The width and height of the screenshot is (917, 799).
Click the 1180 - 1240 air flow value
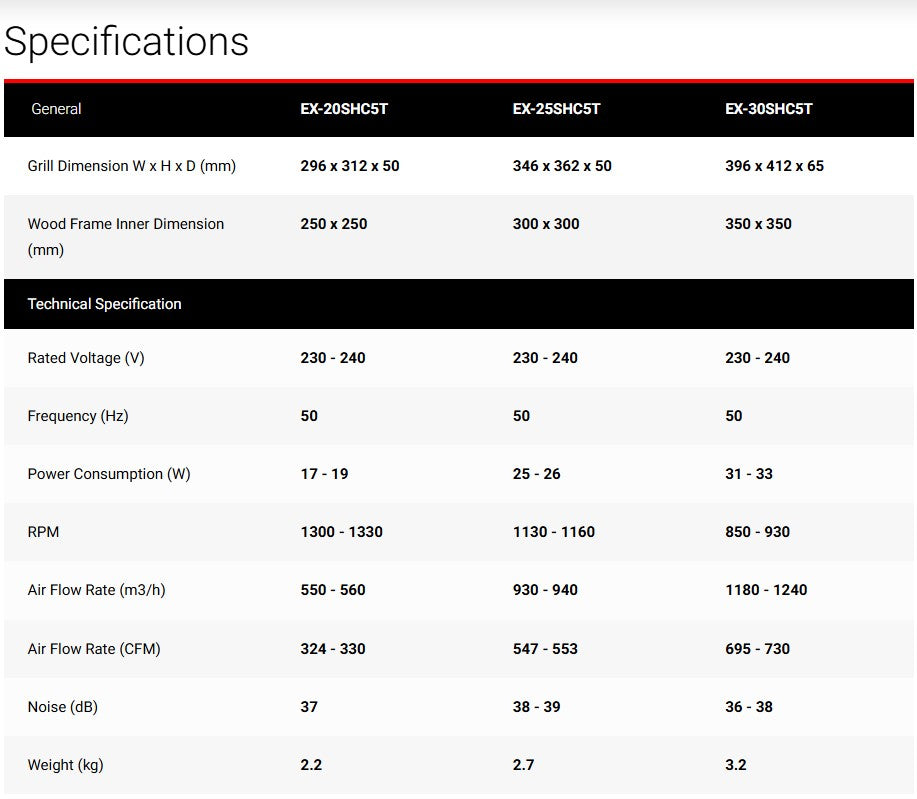[766, 590]
